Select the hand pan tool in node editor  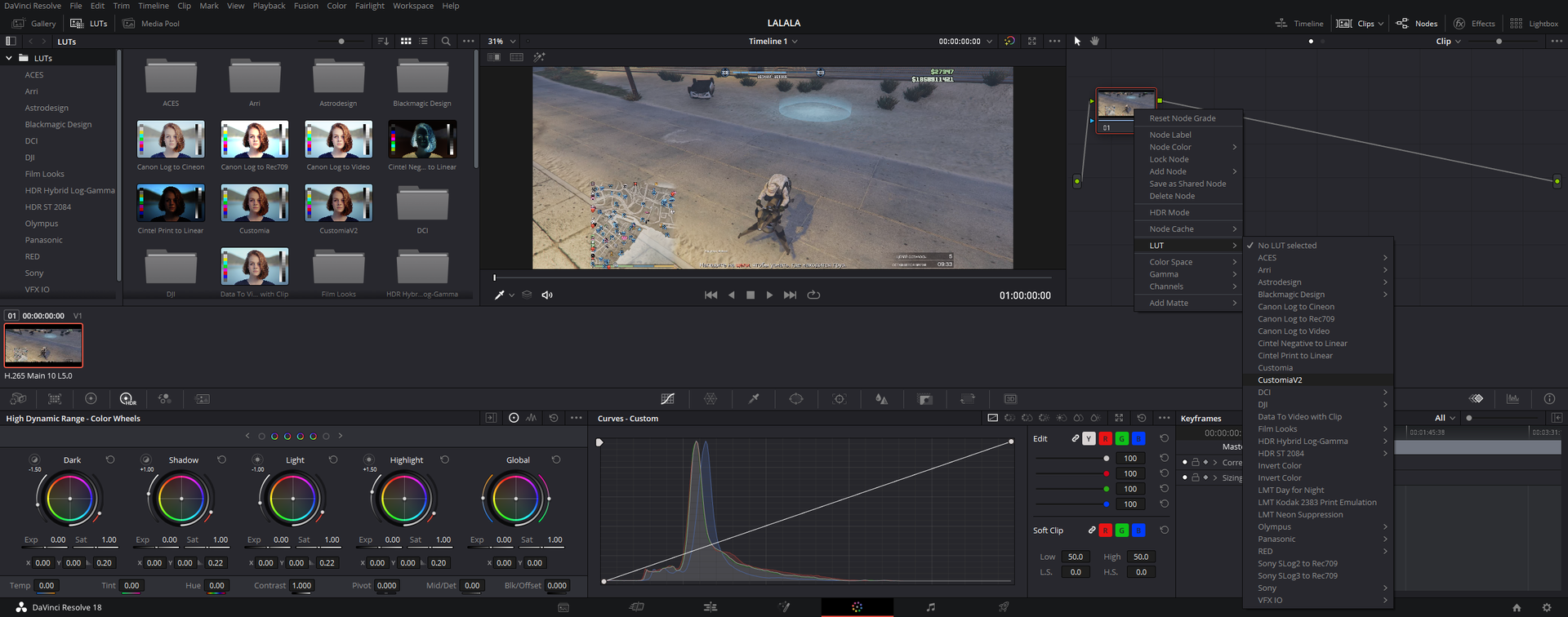[x=1095, y=41]
